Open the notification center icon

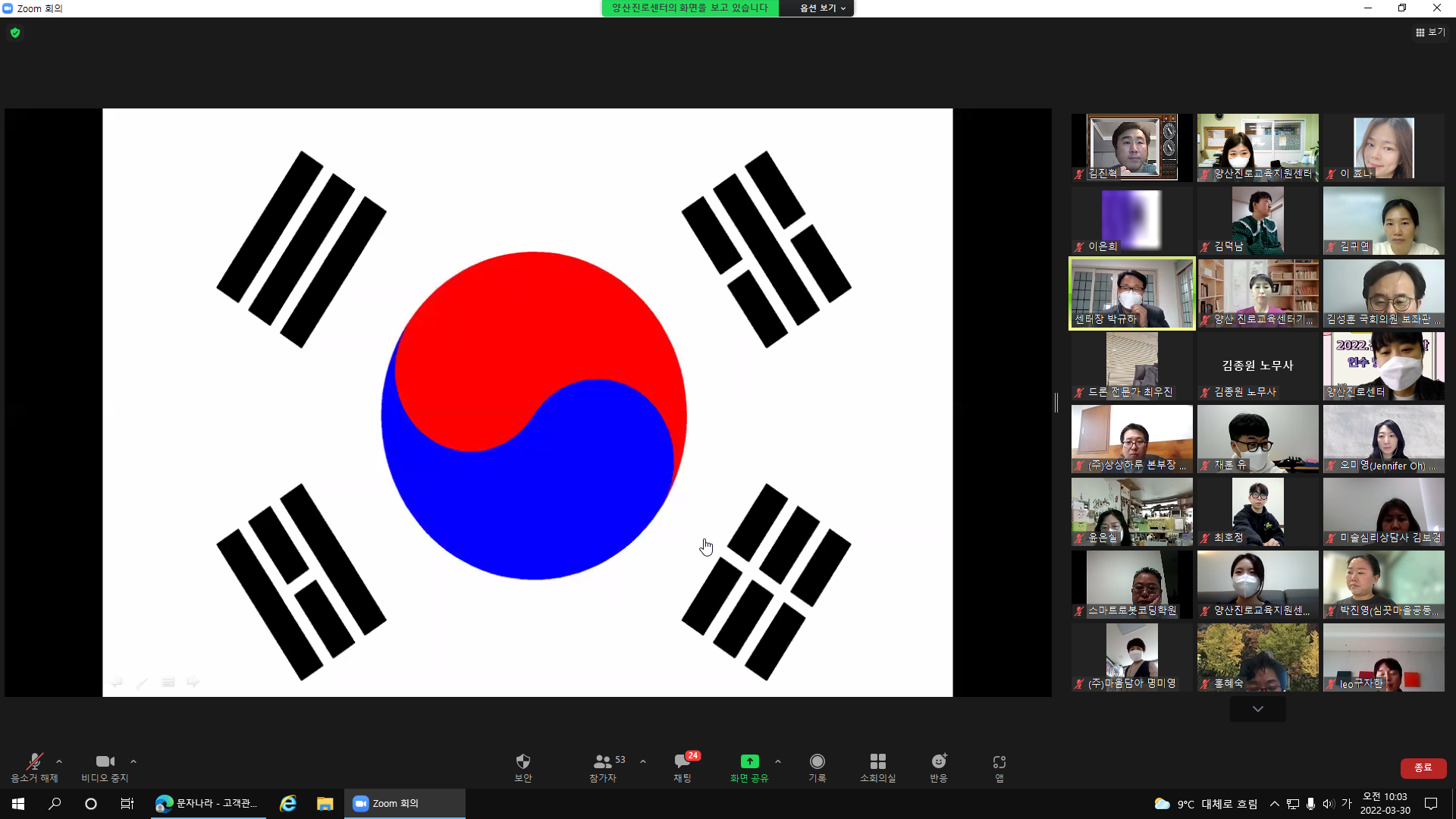[1431, 804]
